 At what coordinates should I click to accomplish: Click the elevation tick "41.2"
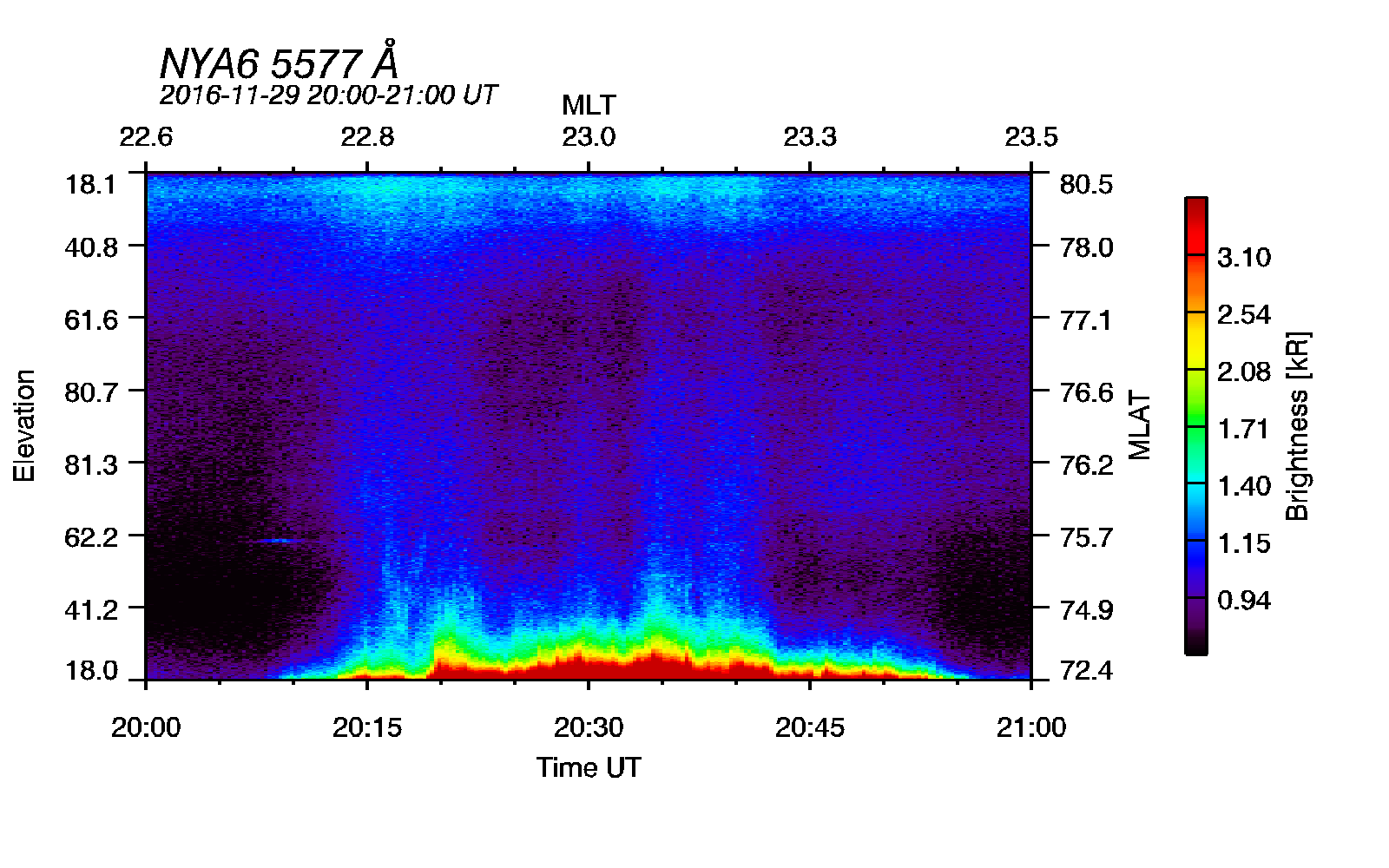(x=91, y=609)
